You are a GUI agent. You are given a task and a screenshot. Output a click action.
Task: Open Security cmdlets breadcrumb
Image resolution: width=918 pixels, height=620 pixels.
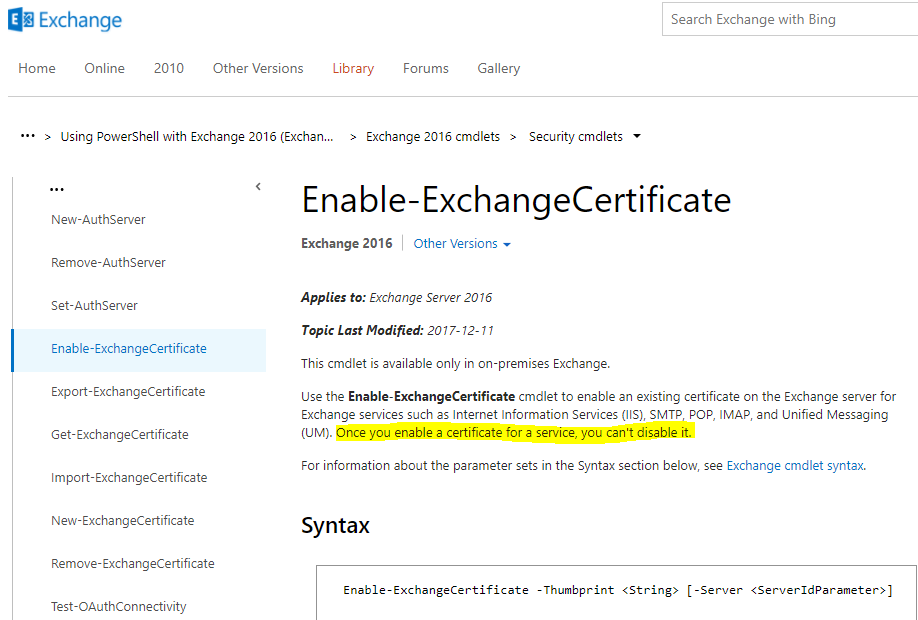tap(576, 136)
